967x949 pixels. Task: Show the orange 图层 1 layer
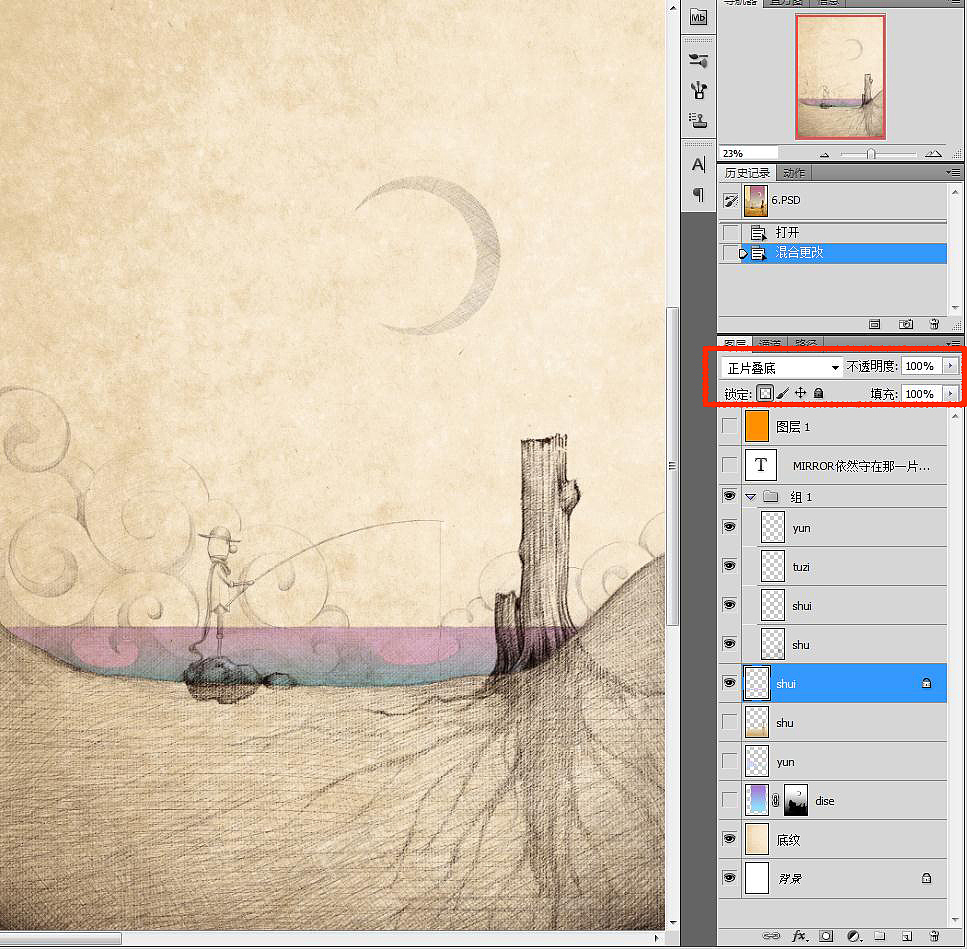pyautogui.click(x=730, y=427)
